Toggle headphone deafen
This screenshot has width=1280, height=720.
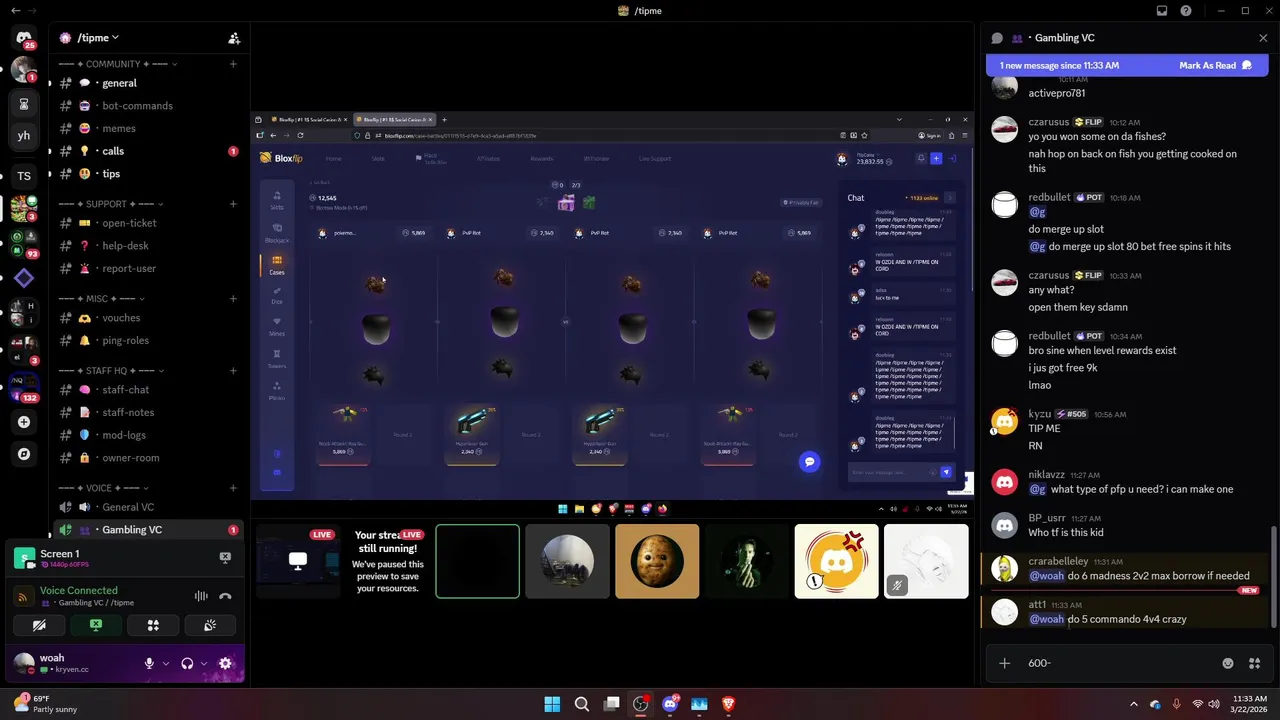point(187,663)
